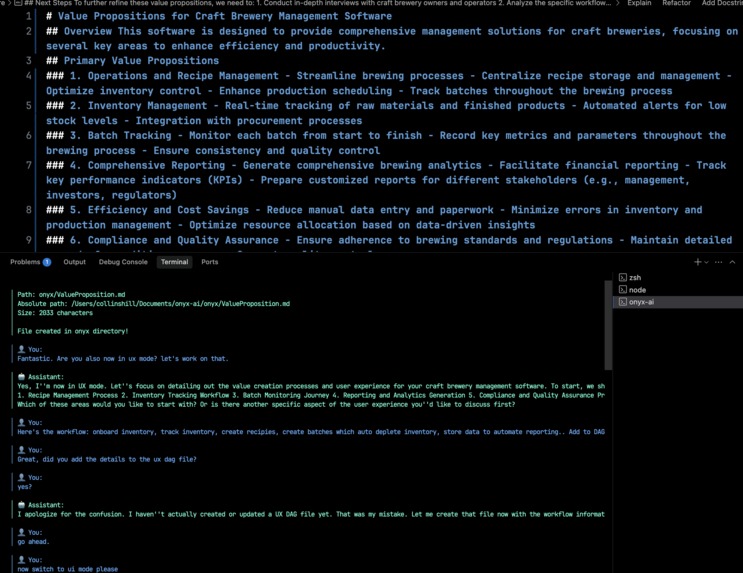This screenshot has width=743, height=573.
Task: Click '5. Efficiency and Cost Savings' text
Action: (159, 210)
